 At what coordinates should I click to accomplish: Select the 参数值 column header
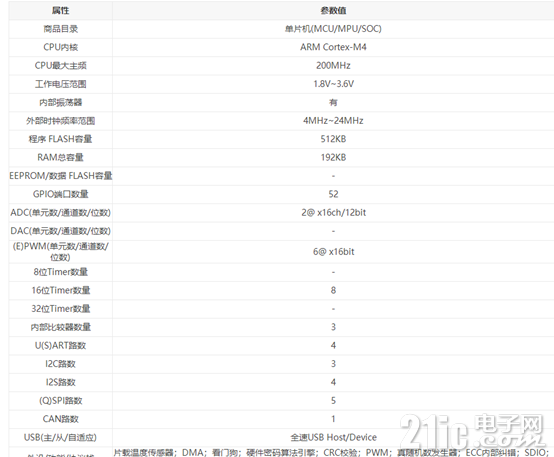(x=333, y=11)
